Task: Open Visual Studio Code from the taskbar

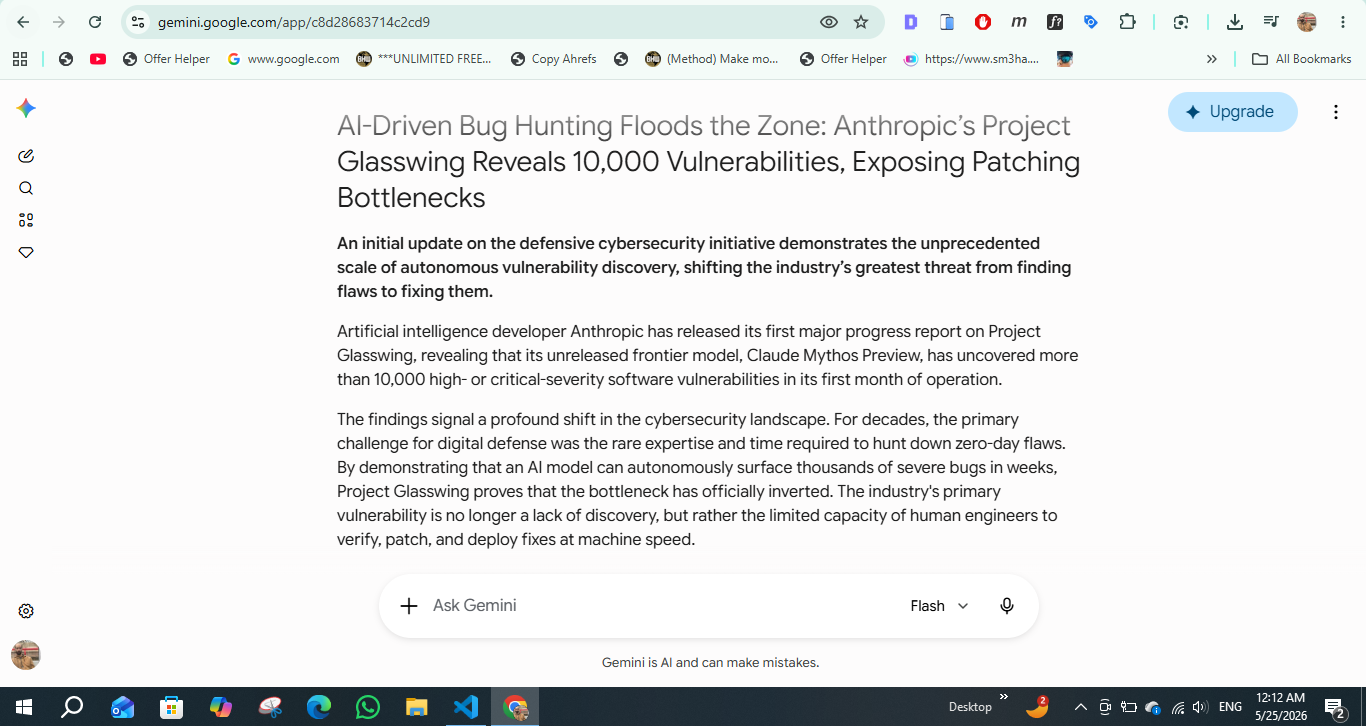Action: pyautogui.click(x=466, y=707)
